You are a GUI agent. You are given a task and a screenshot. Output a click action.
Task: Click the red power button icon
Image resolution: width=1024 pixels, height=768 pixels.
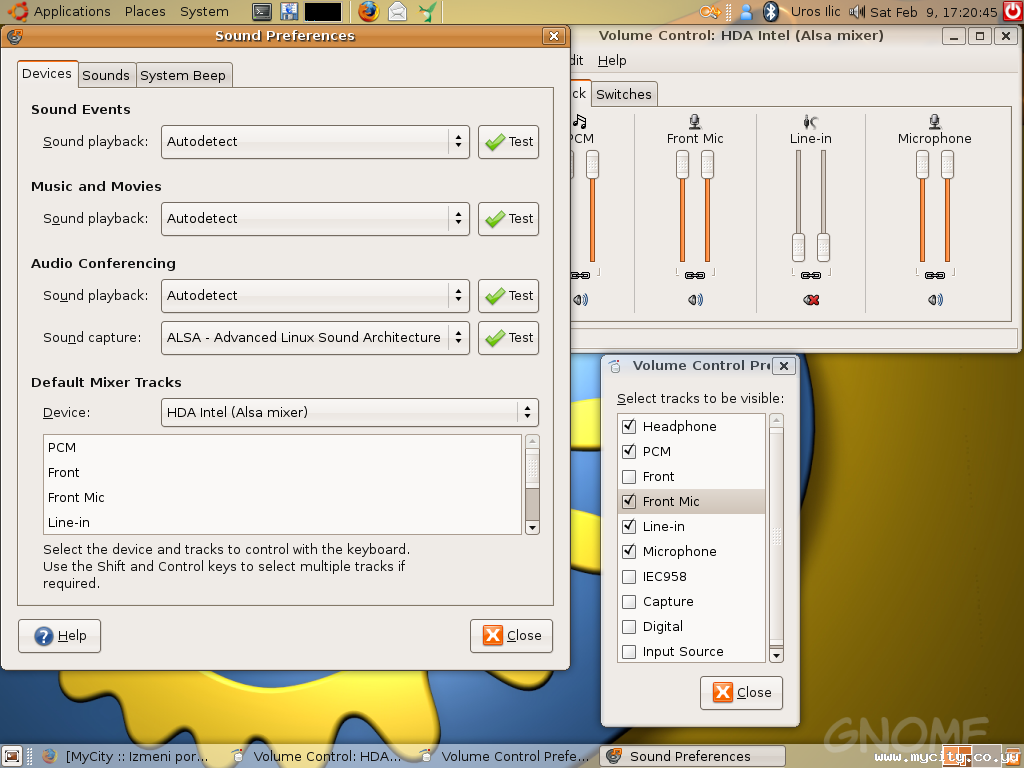pos(1012,11)
